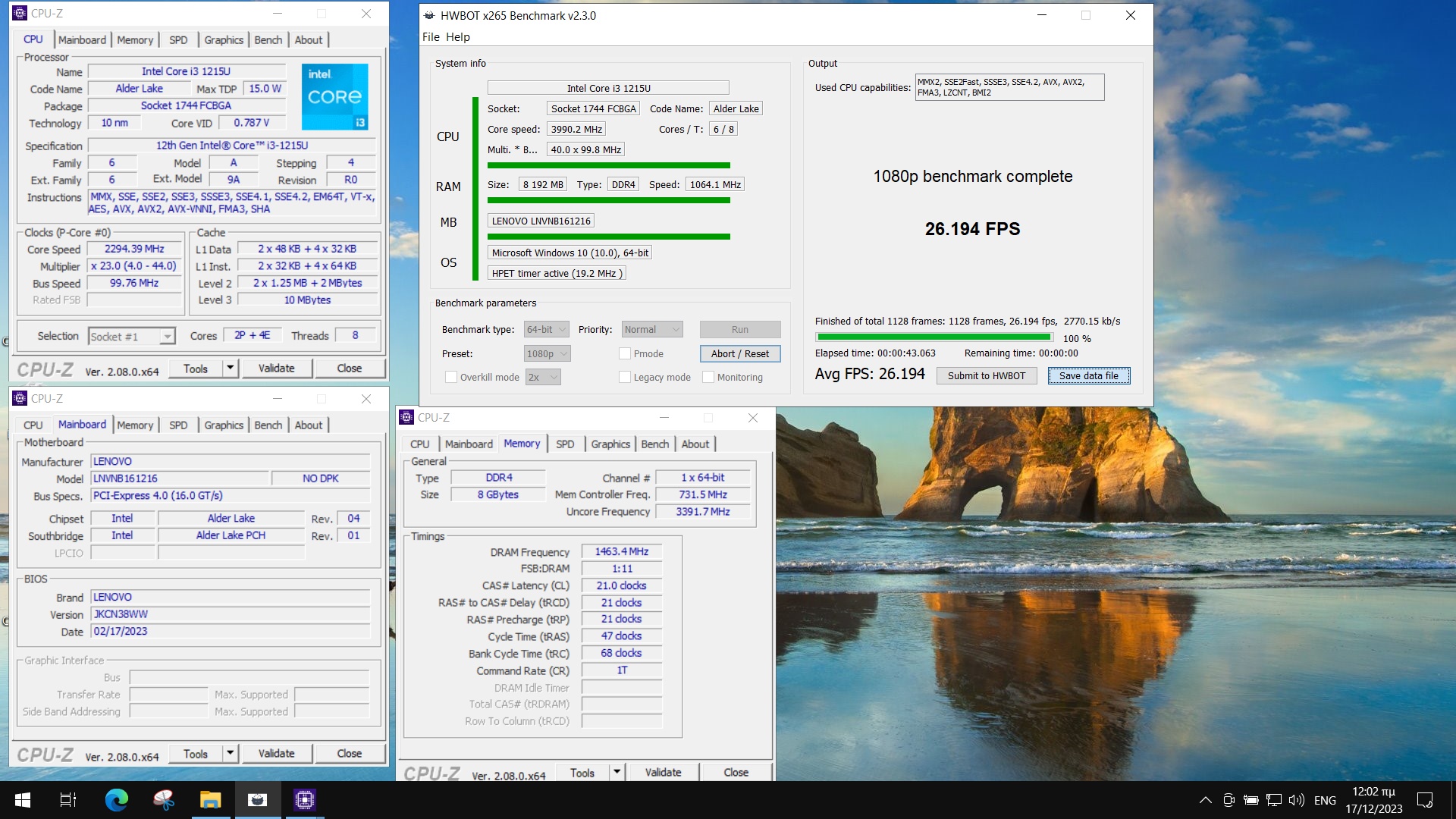Click the Mainboard CPU-Z window title icon
Viewport: 1456px width, 819px height.
click(20, 399)
